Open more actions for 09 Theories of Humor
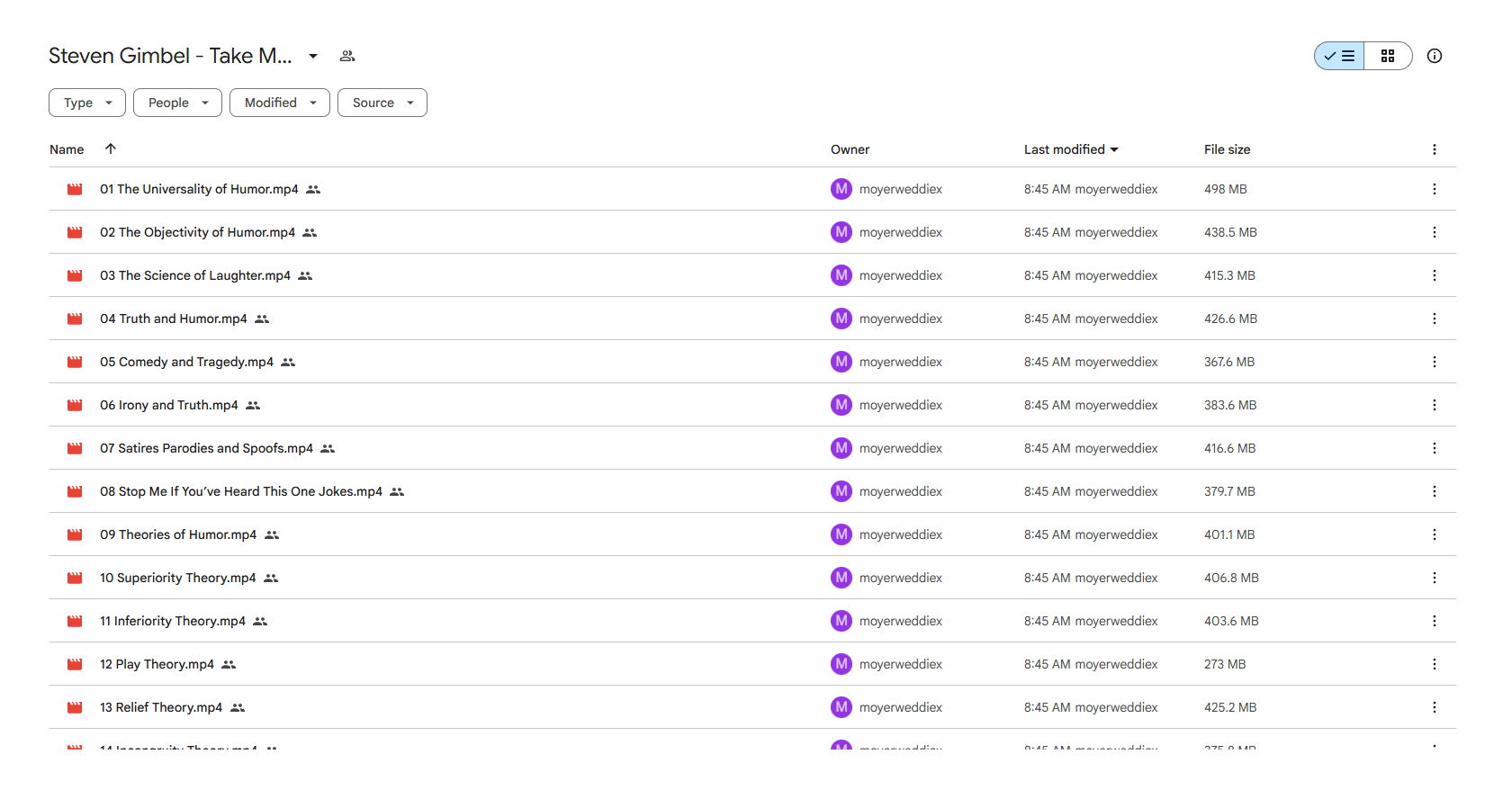 click(1435, 534)
